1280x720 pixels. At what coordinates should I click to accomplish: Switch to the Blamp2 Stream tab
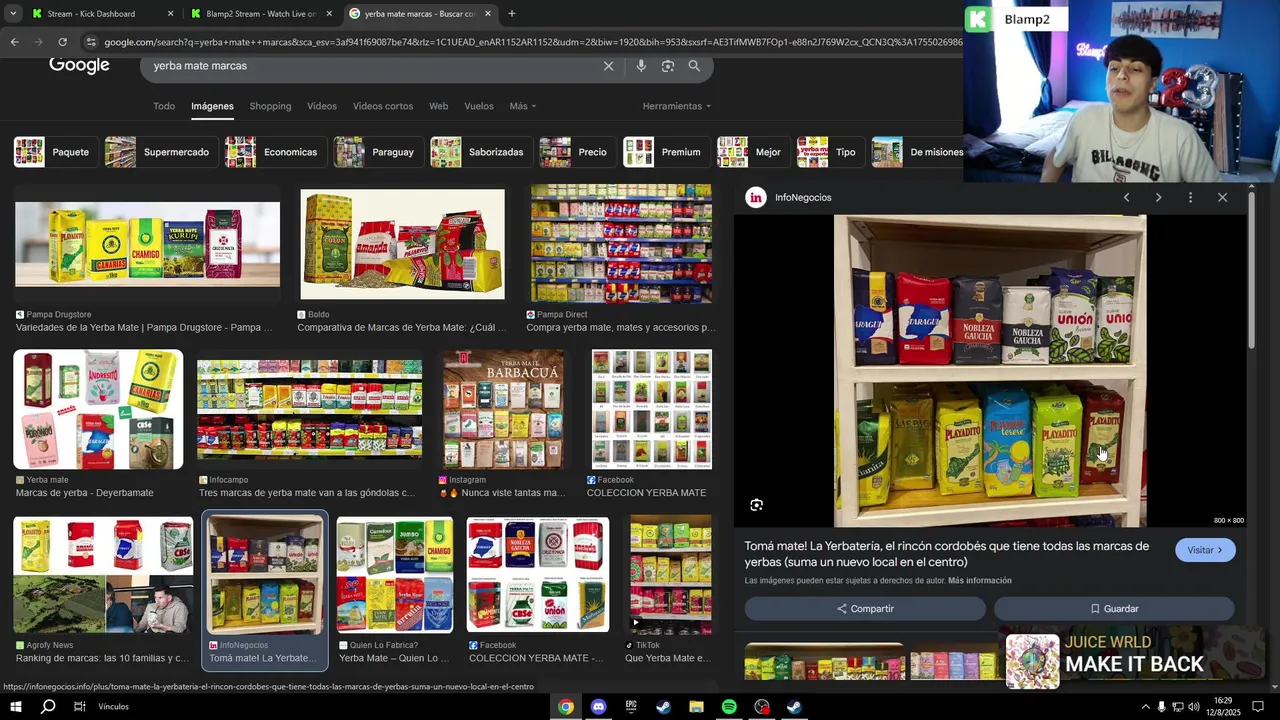coord(261,14)
